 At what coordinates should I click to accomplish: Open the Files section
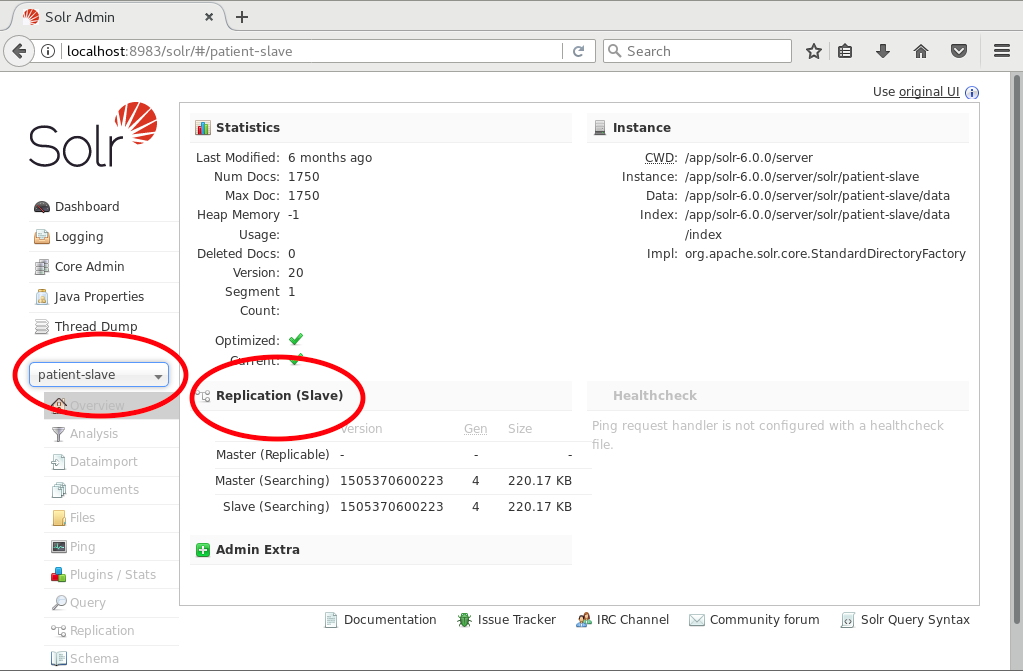[x=82, y=518]
